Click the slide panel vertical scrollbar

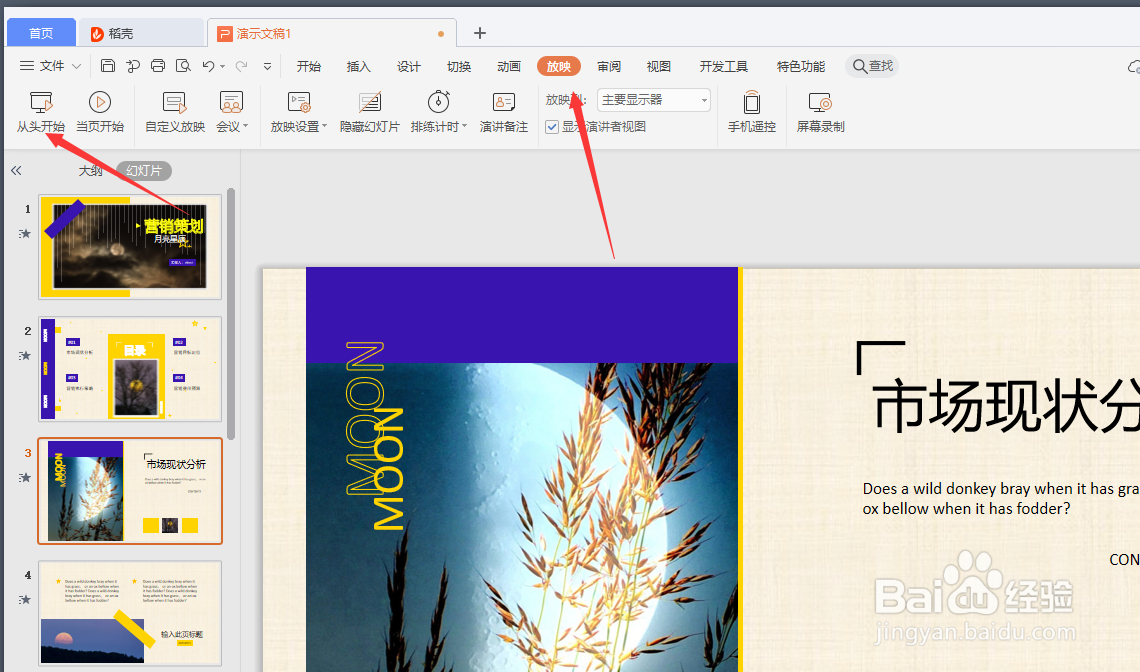click(231, 314)
